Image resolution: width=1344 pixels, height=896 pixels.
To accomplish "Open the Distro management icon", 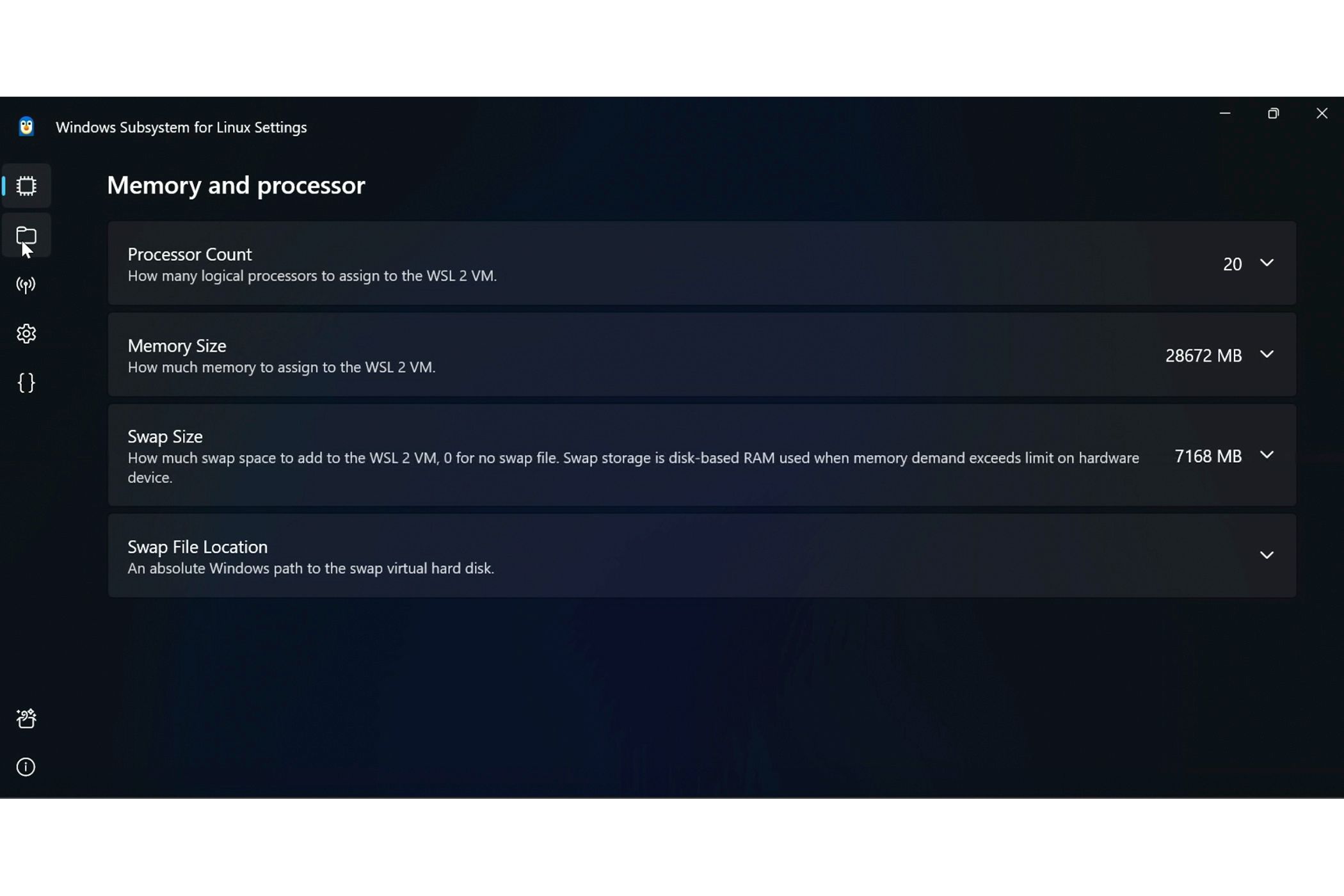I will coord(26,235).
